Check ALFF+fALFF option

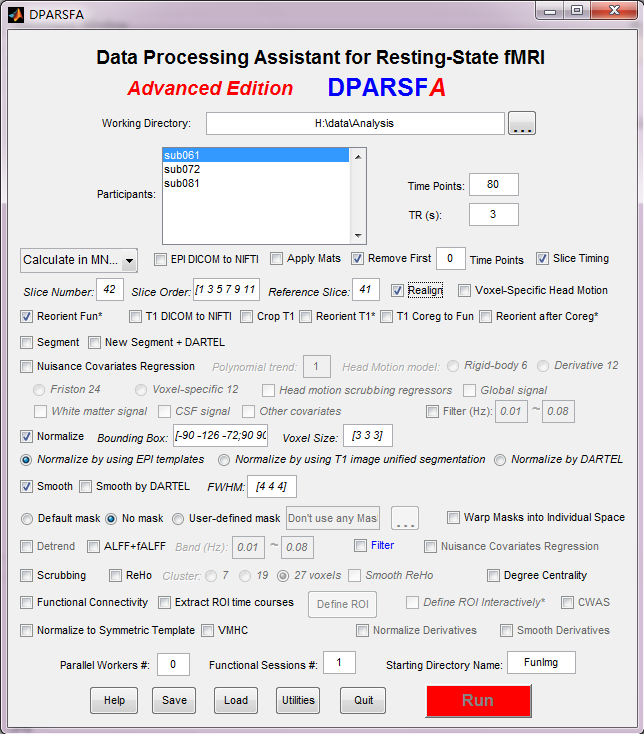click(x=94, y=547)
